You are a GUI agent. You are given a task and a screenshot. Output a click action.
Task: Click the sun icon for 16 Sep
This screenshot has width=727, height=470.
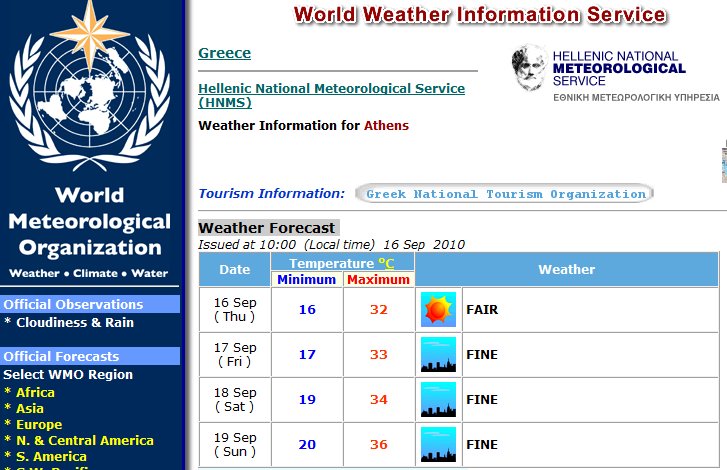[x=438, y=309]
